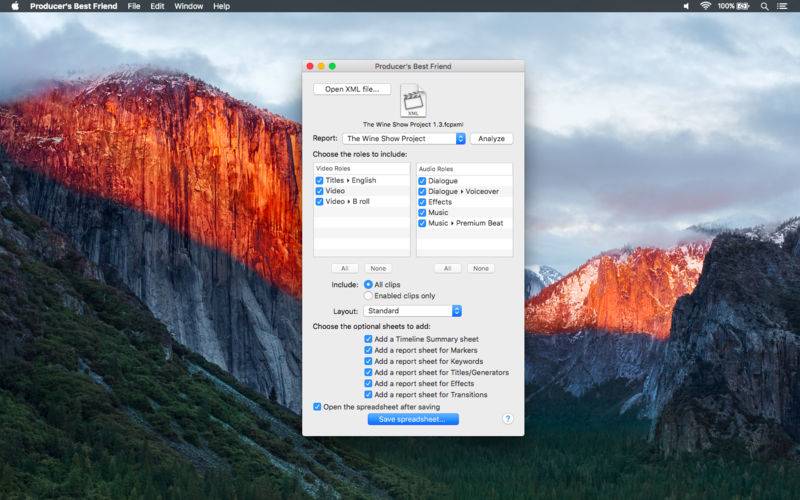
Task: Click the Save spreadsheet button
Action: (x=413, y=419)
